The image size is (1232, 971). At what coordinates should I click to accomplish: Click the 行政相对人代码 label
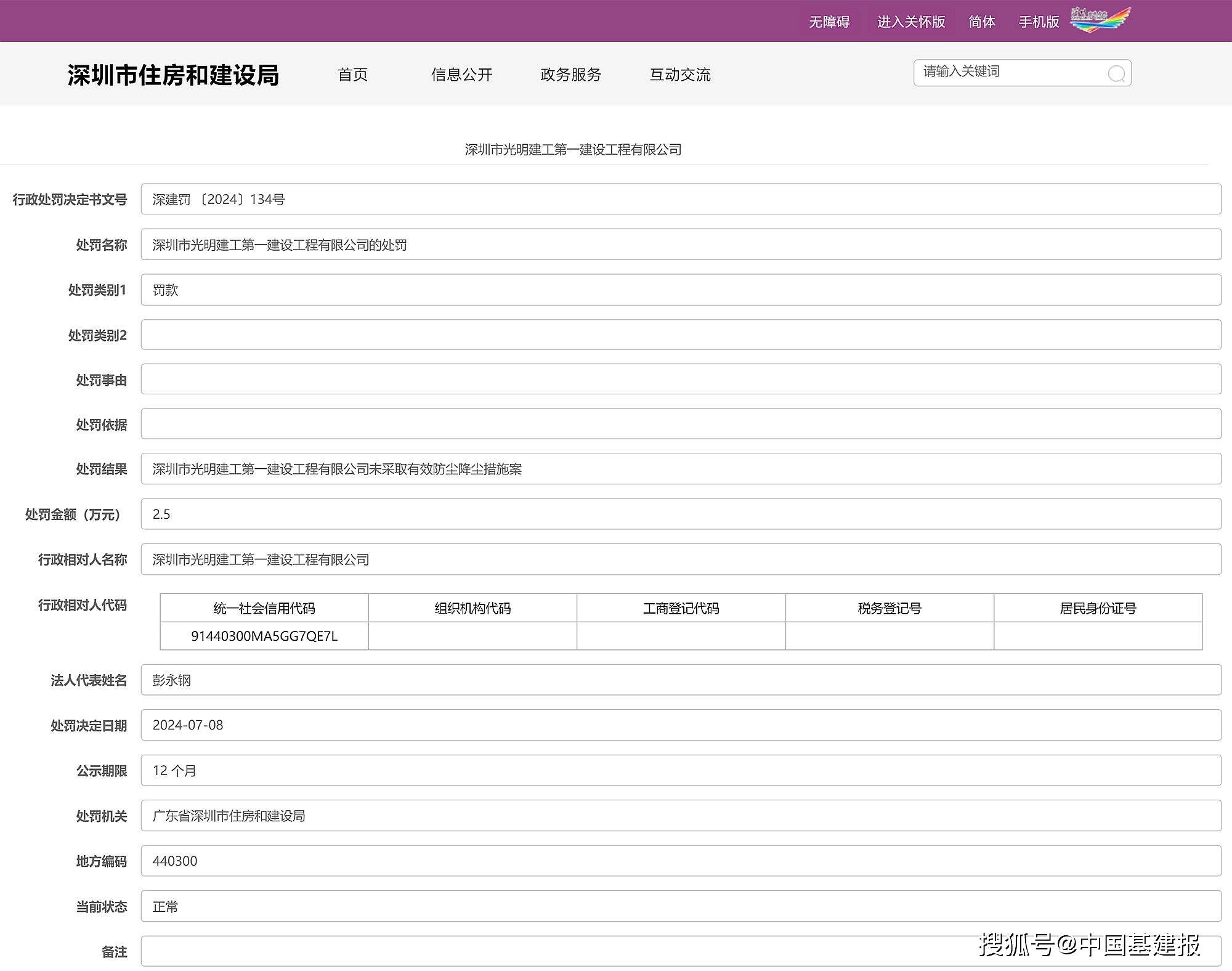tap(83, 605)
